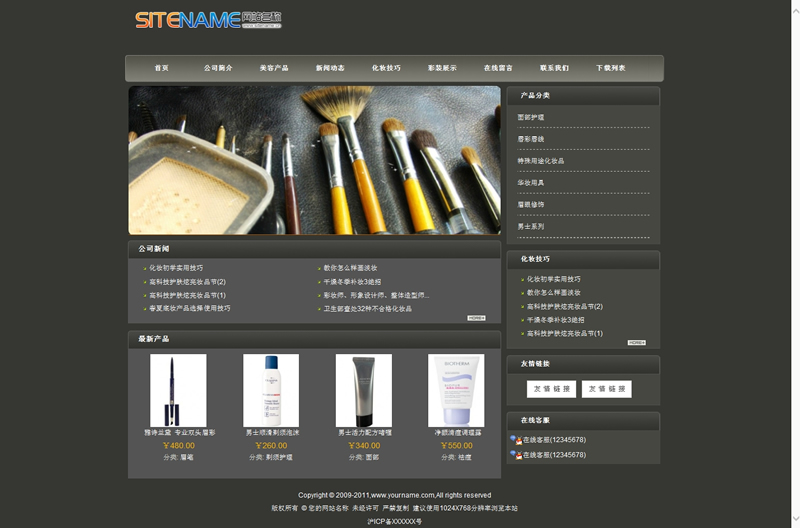This screenshot has width=800, height=528.
Task: Click MORE icon in 公司新闻 panel
Action: click(476, 318)
